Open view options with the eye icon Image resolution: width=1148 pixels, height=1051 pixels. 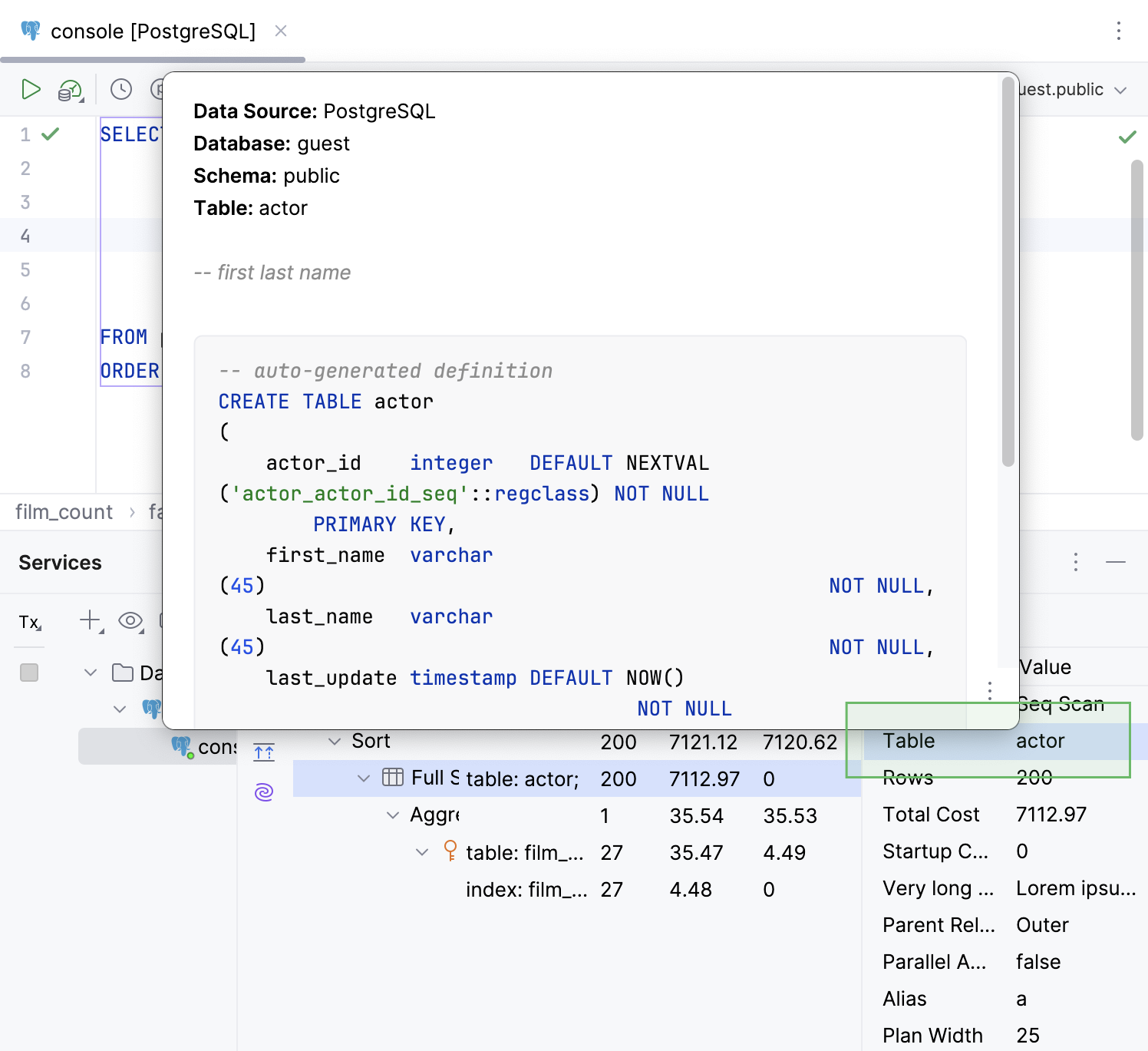[130, 621]
